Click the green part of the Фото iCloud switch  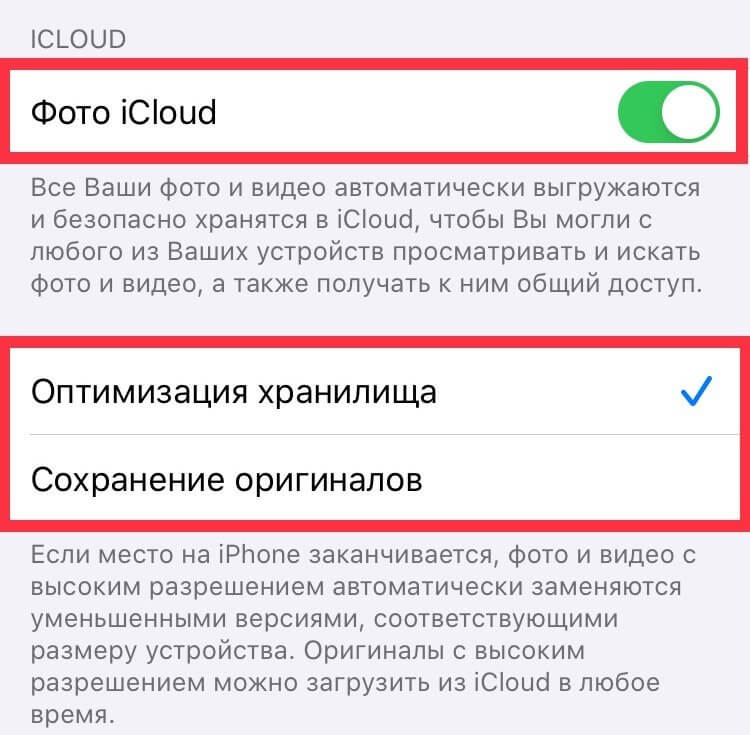pos(640,112)
